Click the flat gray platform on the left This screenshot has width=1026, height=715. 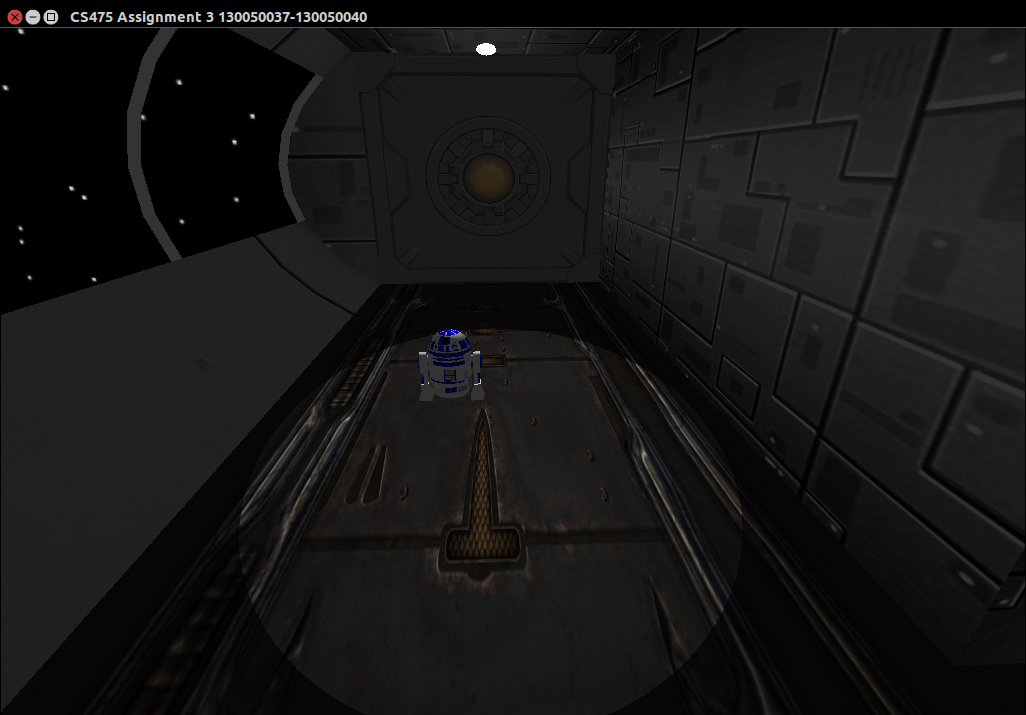click(x=120, y=420)
